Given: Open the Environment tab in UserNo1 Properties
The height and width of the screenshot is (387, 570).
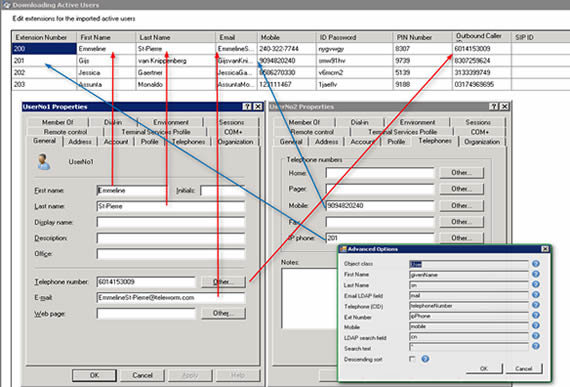Looking at the screenshot, I should coord(171,122).
